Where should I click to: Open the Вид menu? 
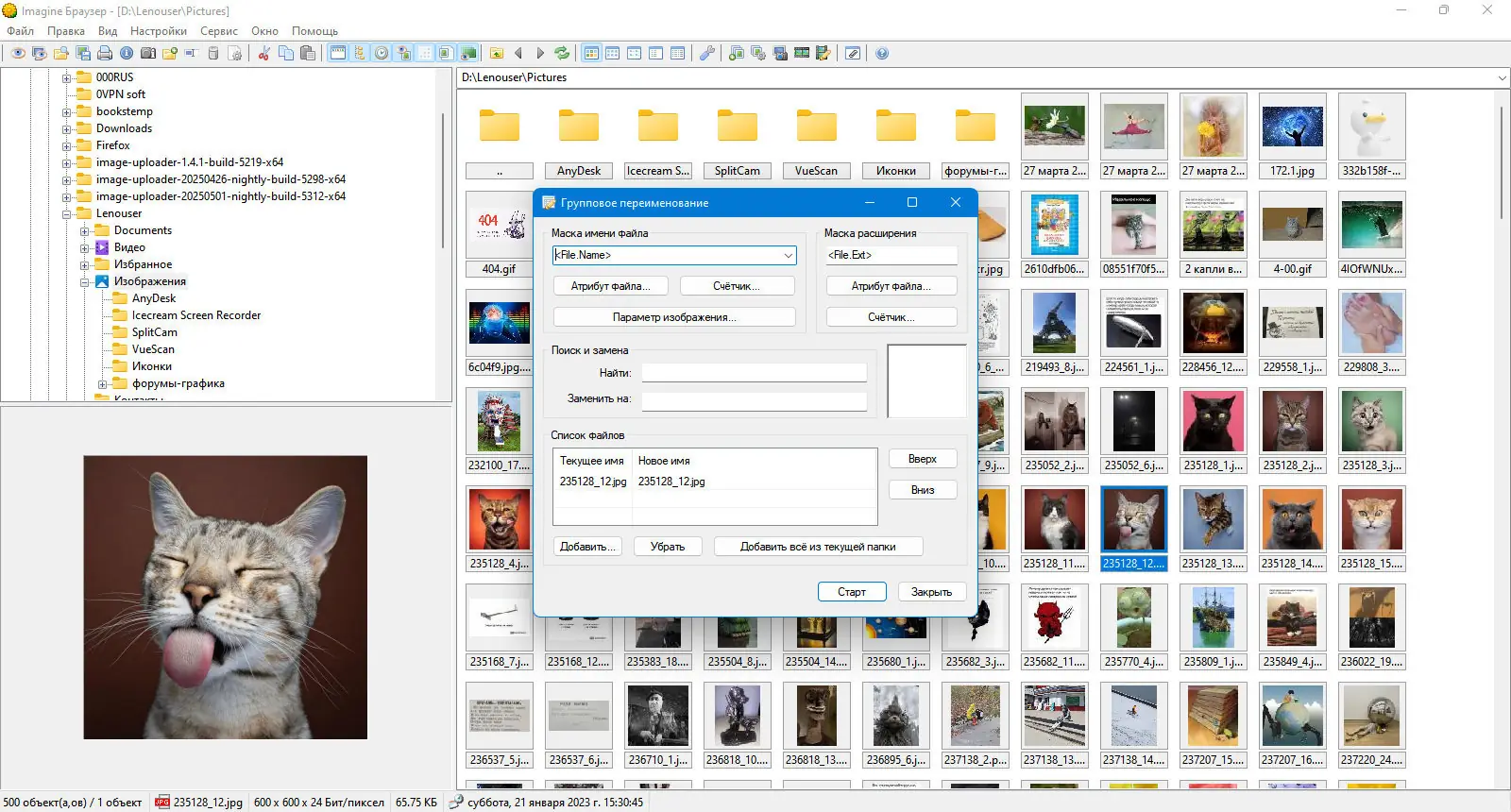(x=108, y=31)
